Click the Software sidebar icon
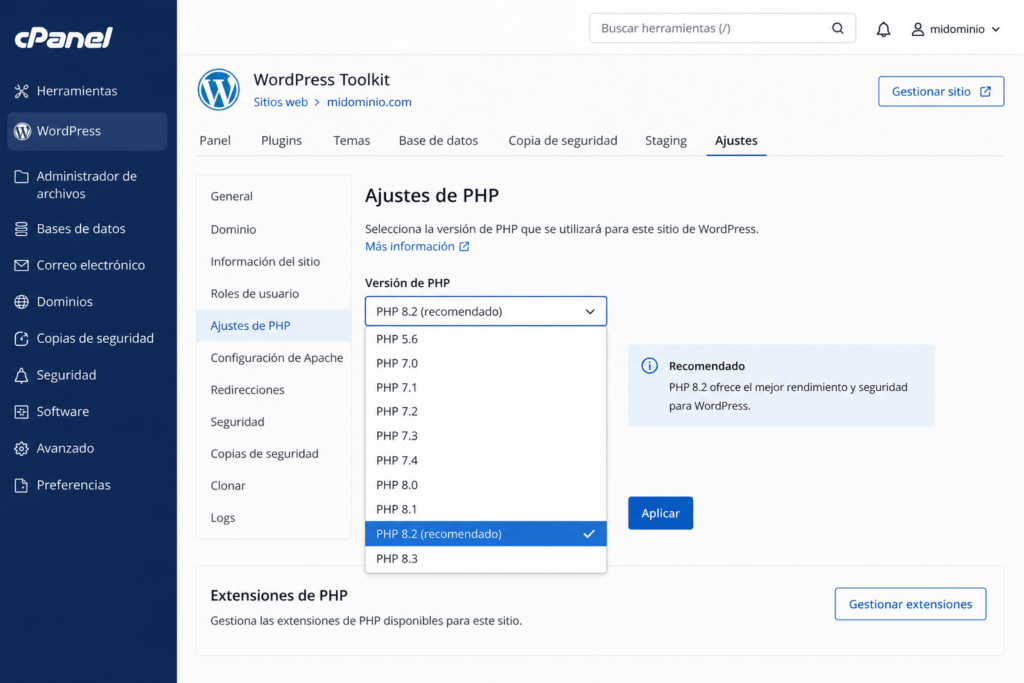Screen dimensions: 1024x683 click(22, 412)
